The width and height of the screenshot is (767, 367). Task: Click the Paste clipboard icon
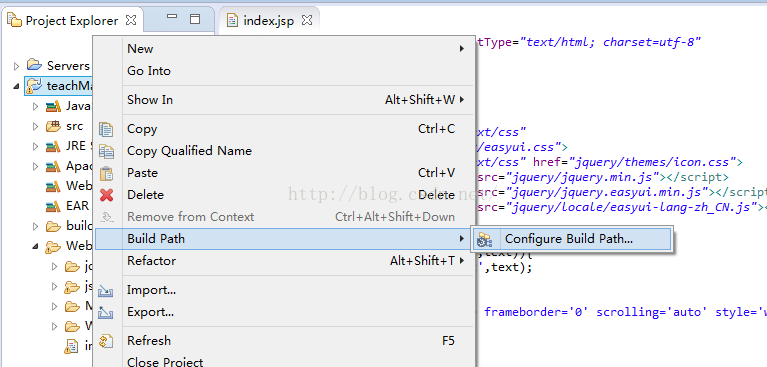(106, 173)
